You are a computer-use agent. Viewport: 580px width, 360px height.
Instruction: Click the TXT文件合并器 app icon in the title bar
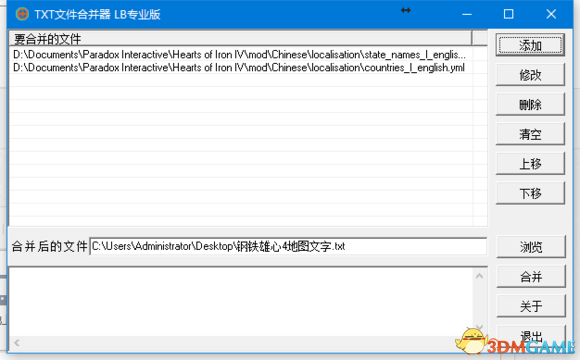pyautogui.click(x=22, y=14)
